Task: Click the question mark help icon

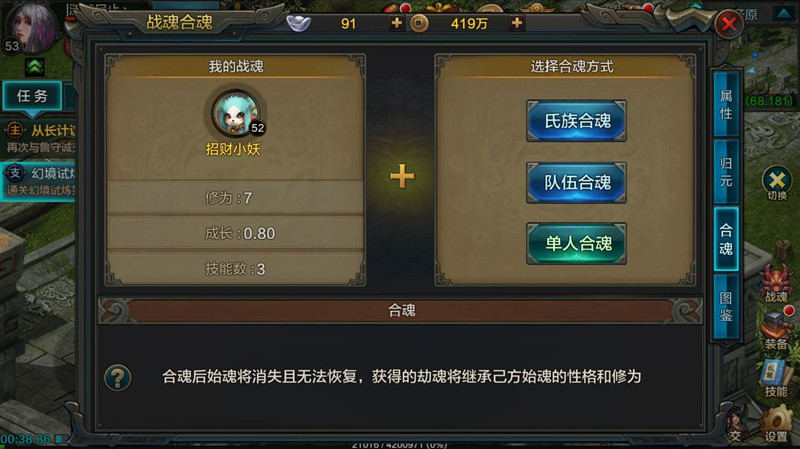Action: coord(117,378)
